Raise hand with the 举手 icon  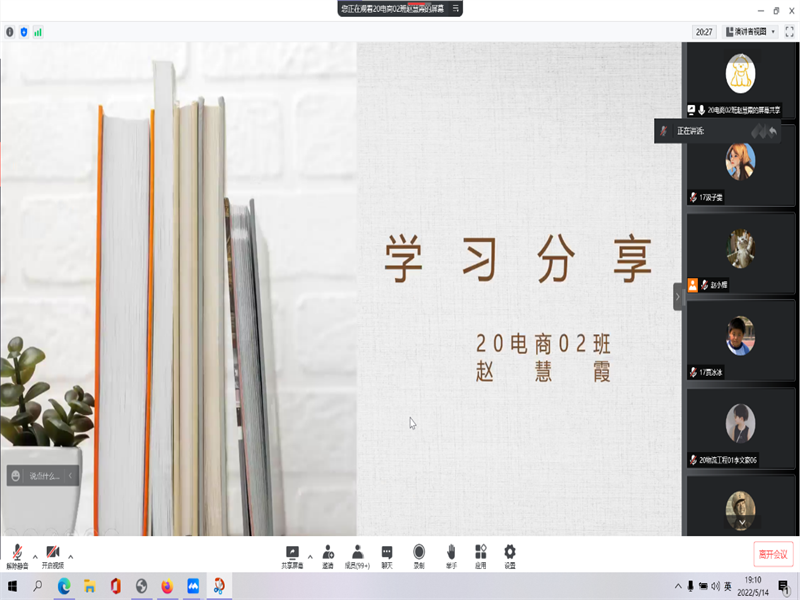point(451,555)
